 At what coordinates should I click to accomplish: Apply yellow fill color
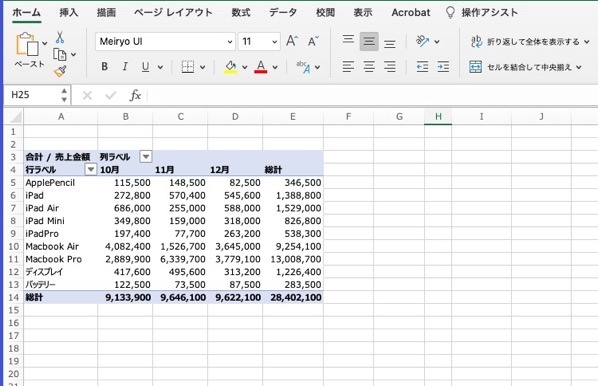[230, 67]
